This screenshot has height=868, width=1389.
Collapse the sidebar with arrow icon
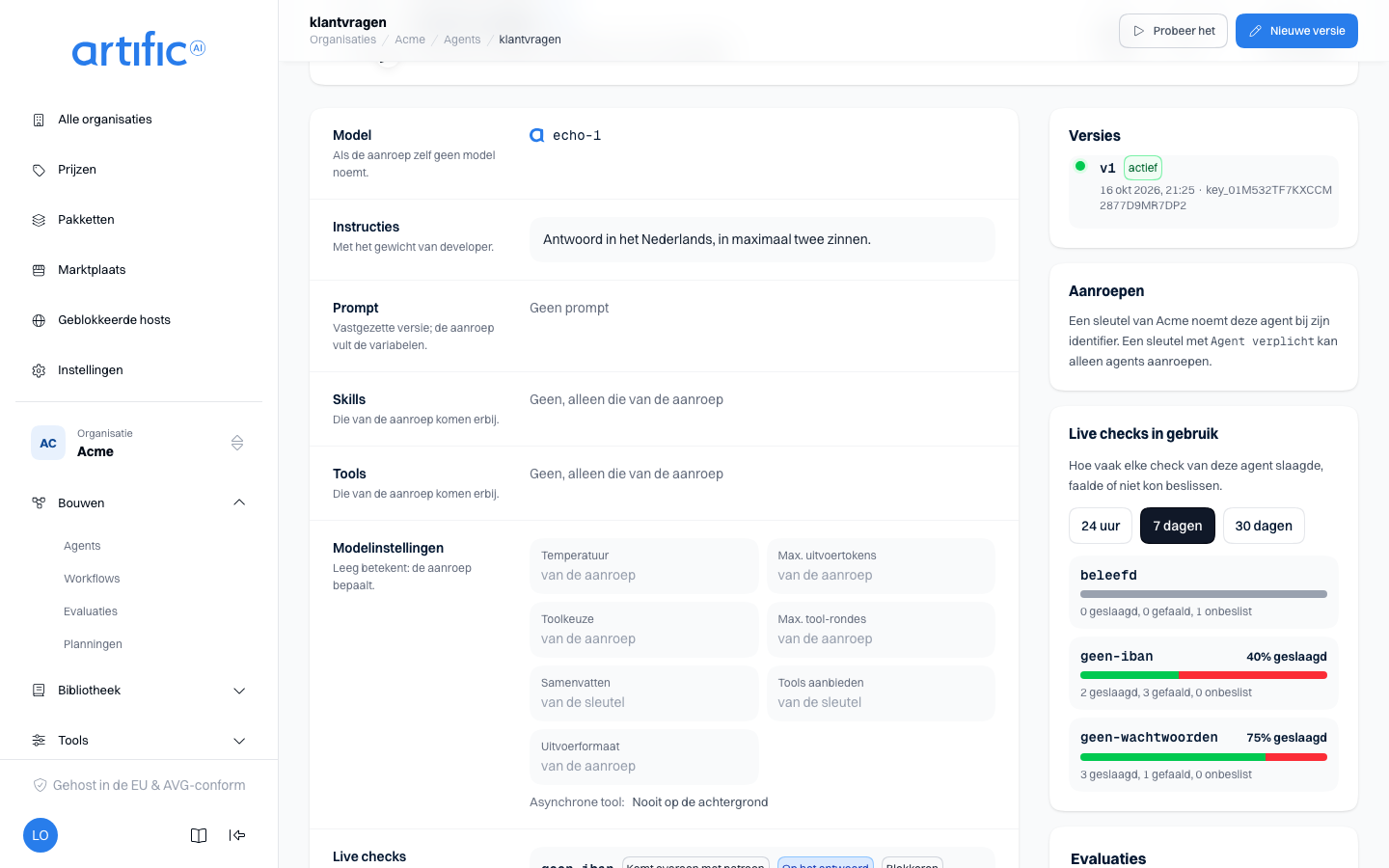point(237,835)
